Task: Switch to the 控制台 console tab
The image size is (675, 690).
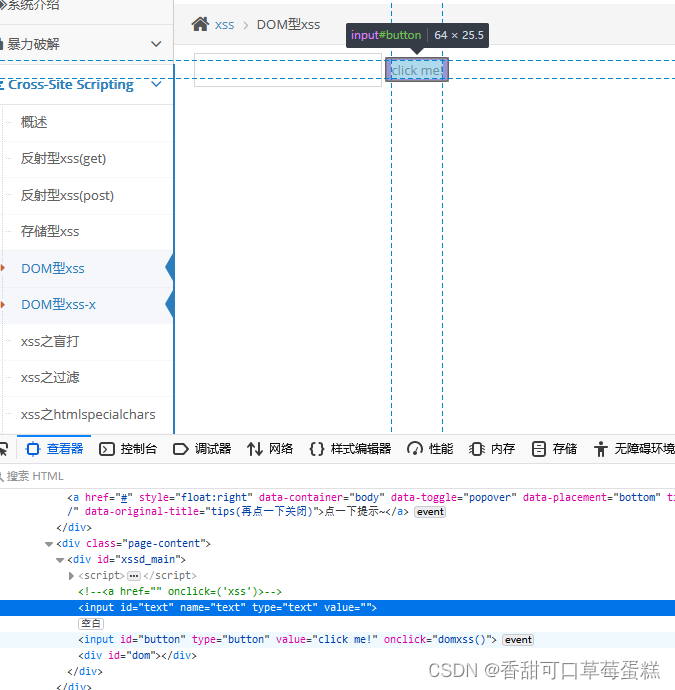Action: pos(128,449)
